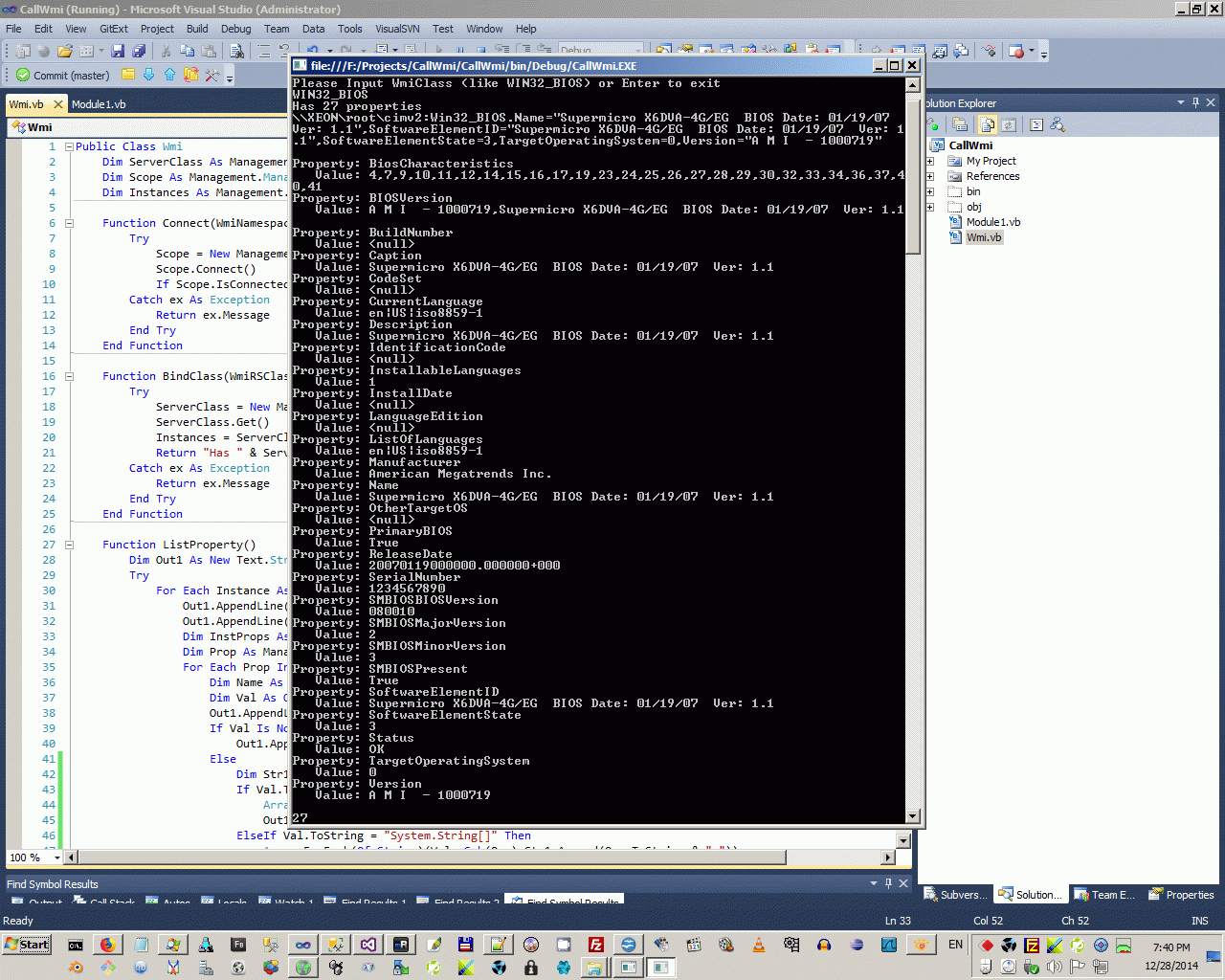Click the Properties icon in Solution Explorer toolbar
The height and width of the screenshot is (980, 1225).
tap(960, 124)
